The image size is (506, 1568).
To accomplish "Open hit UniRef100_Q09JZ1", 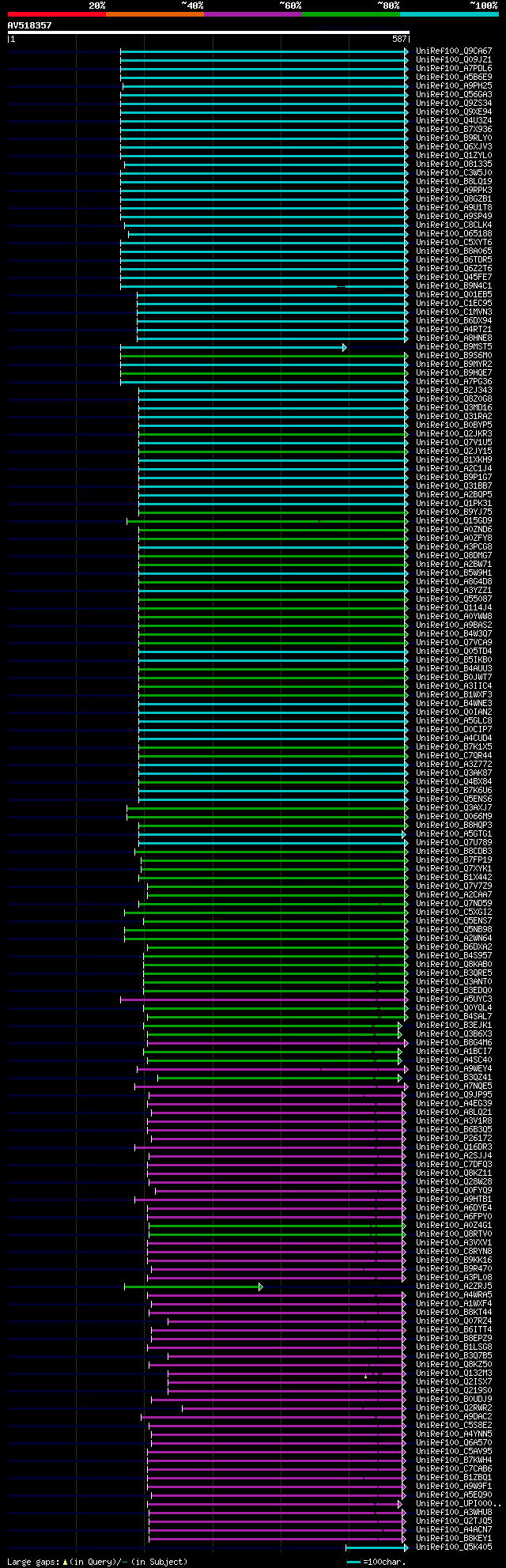I will (454, 59).
